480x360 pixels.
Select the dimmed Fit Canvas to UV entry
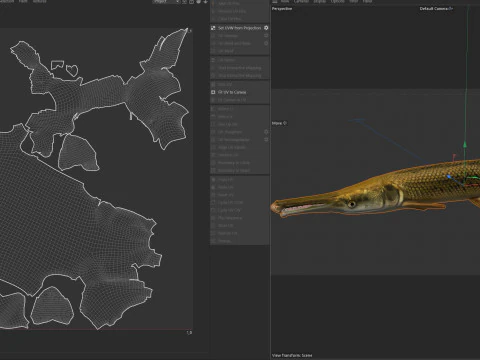coord(232,100)
